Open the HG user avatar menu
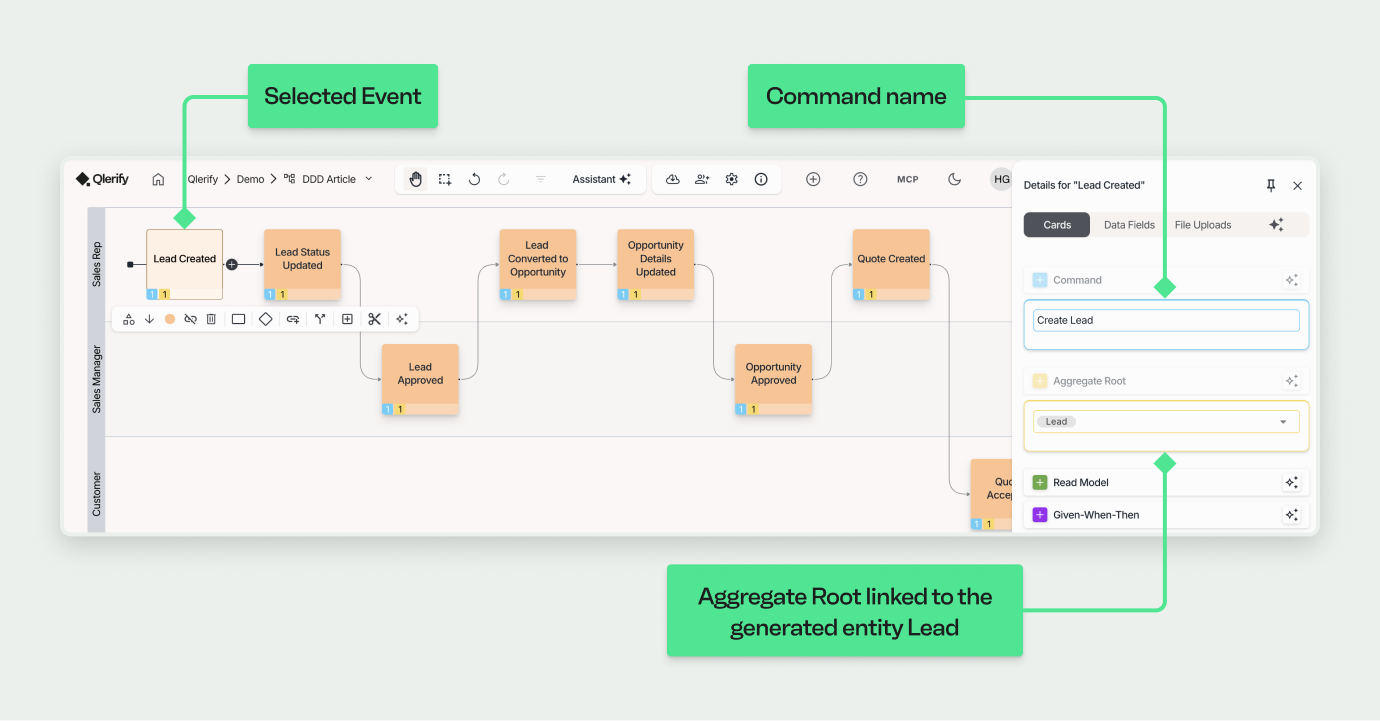Viewport: 1380px width, 721px height. point(1001,179)
